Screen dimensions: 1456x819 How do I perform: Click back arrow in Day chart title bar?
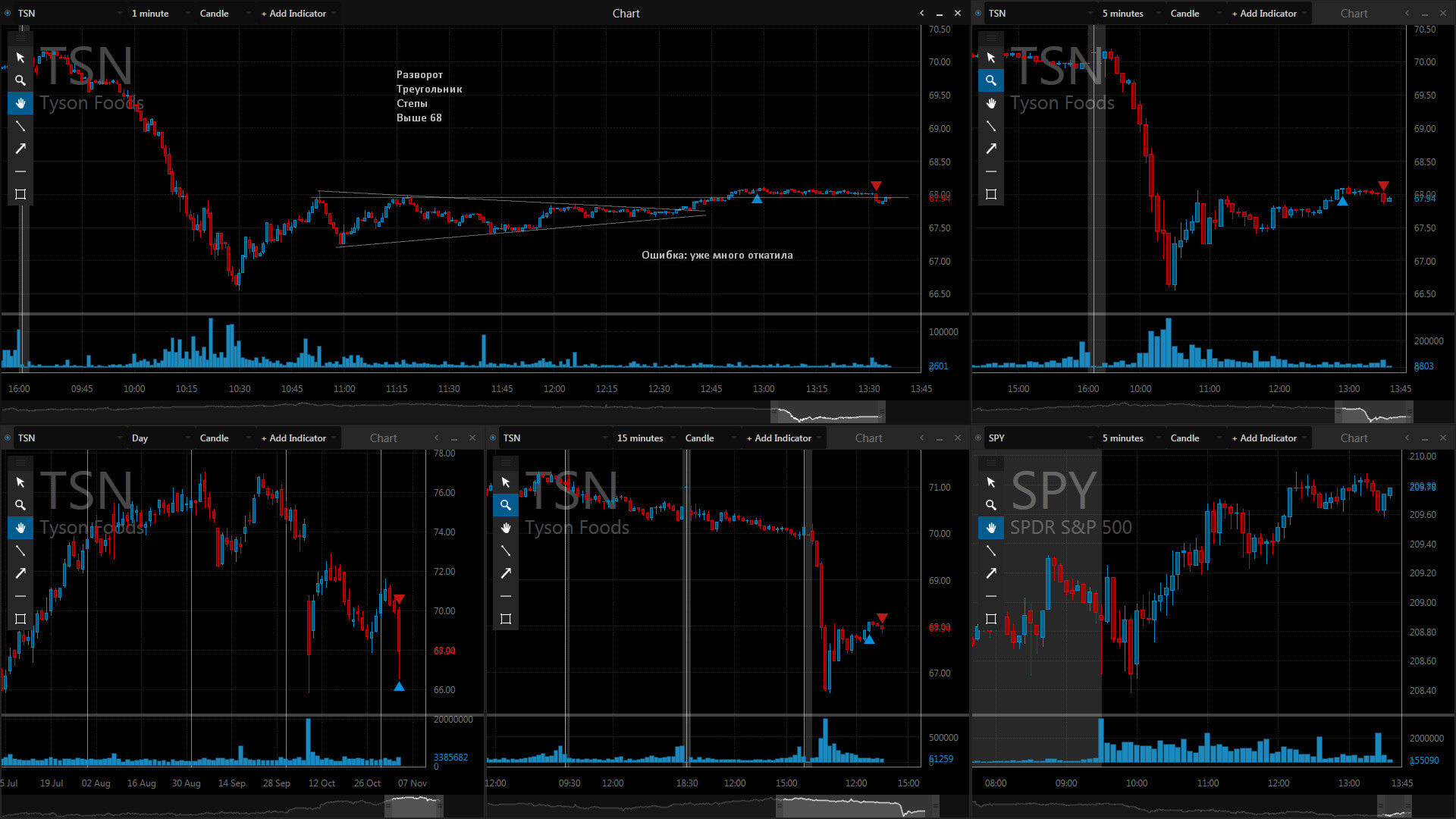click(437, 438)
